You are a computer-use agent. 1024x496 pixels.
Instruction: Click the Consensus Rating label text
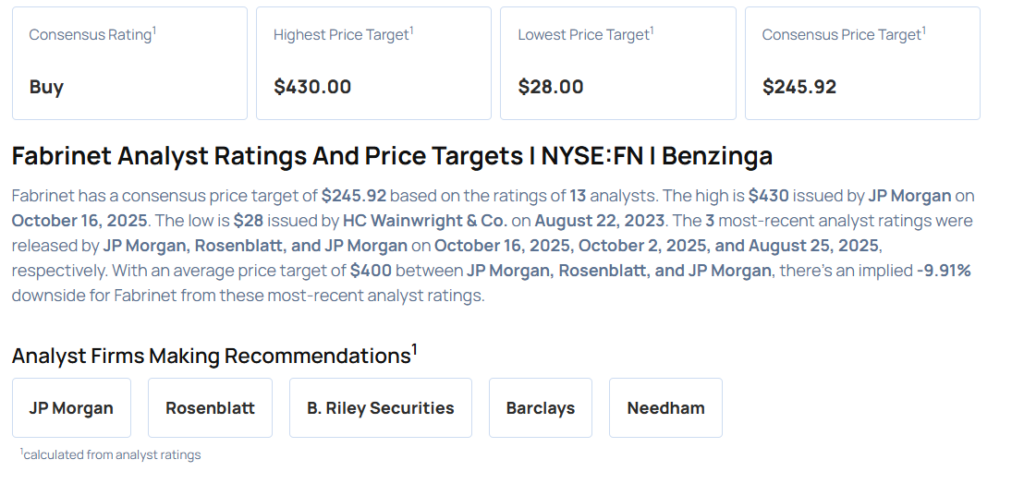(x=90, y=35)
